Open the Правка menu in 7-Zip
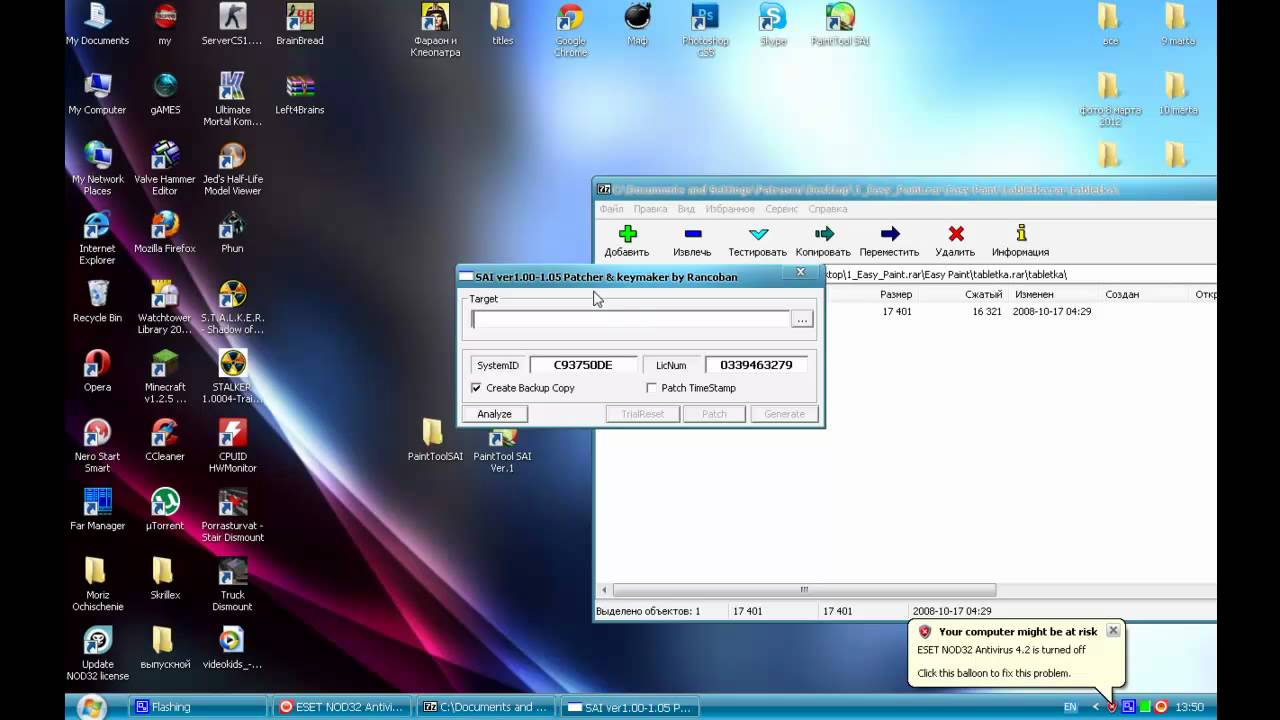Viewport: 1280px width, 720px height. [x=650, y=209]
